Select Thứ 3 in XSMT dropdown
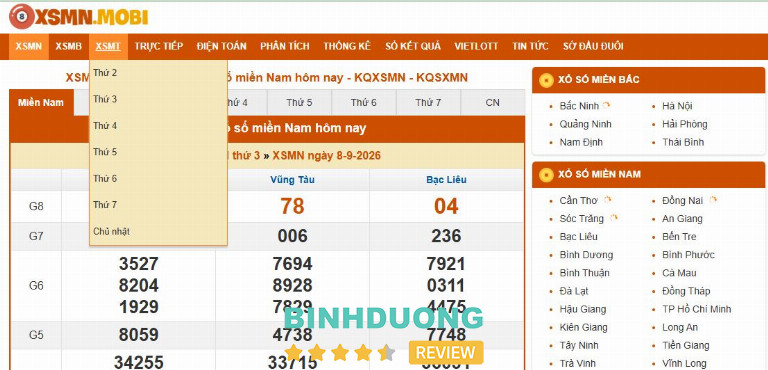The width and height of the screenshot is (768, 370). pyautogui.click(x=158, y=99)
